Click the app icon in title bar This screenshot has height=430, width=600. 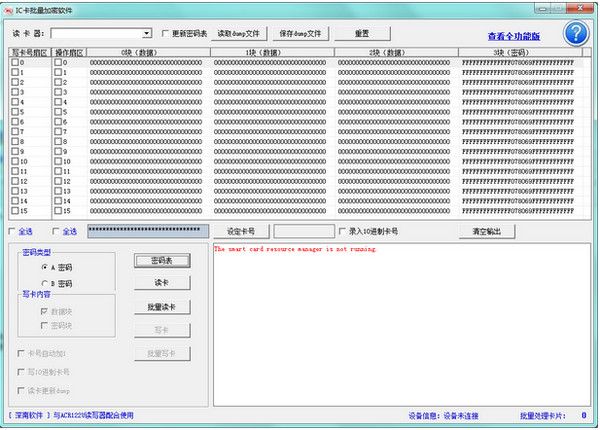[x=8, y=8]
